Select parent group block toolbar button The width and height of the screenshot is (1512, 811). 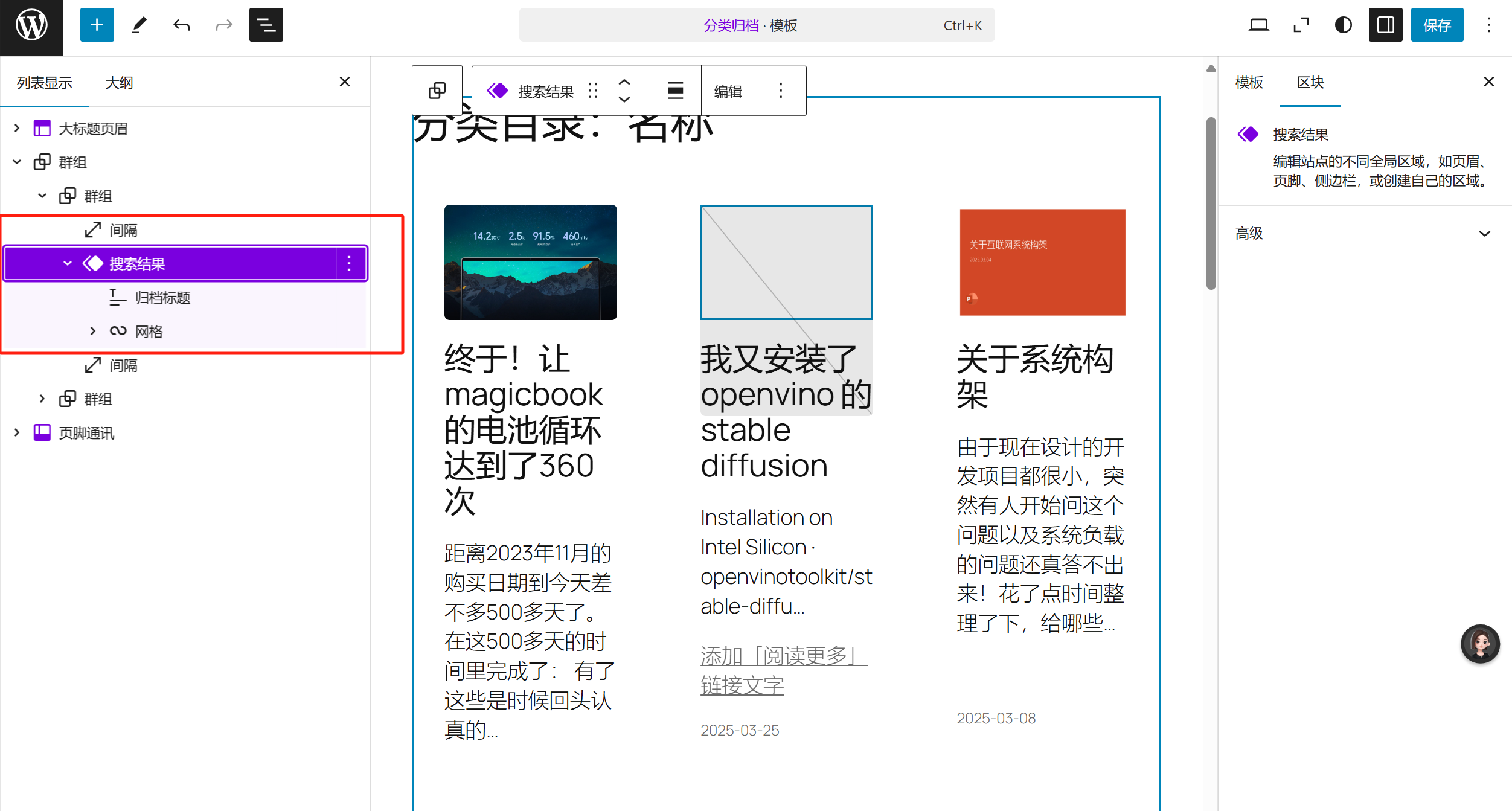437,91
